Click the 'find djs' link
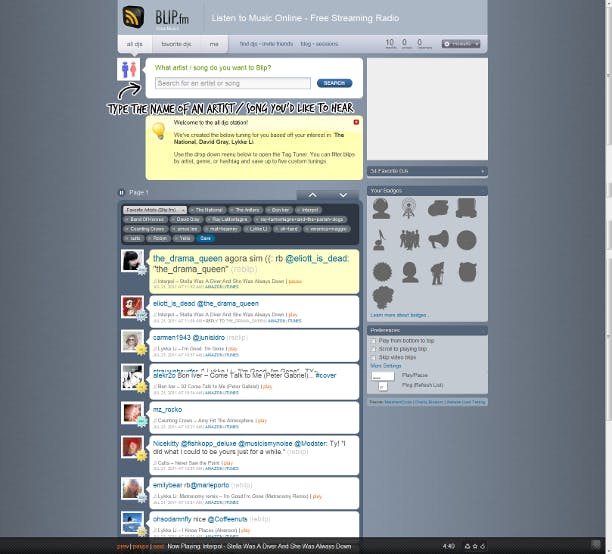 248,44
